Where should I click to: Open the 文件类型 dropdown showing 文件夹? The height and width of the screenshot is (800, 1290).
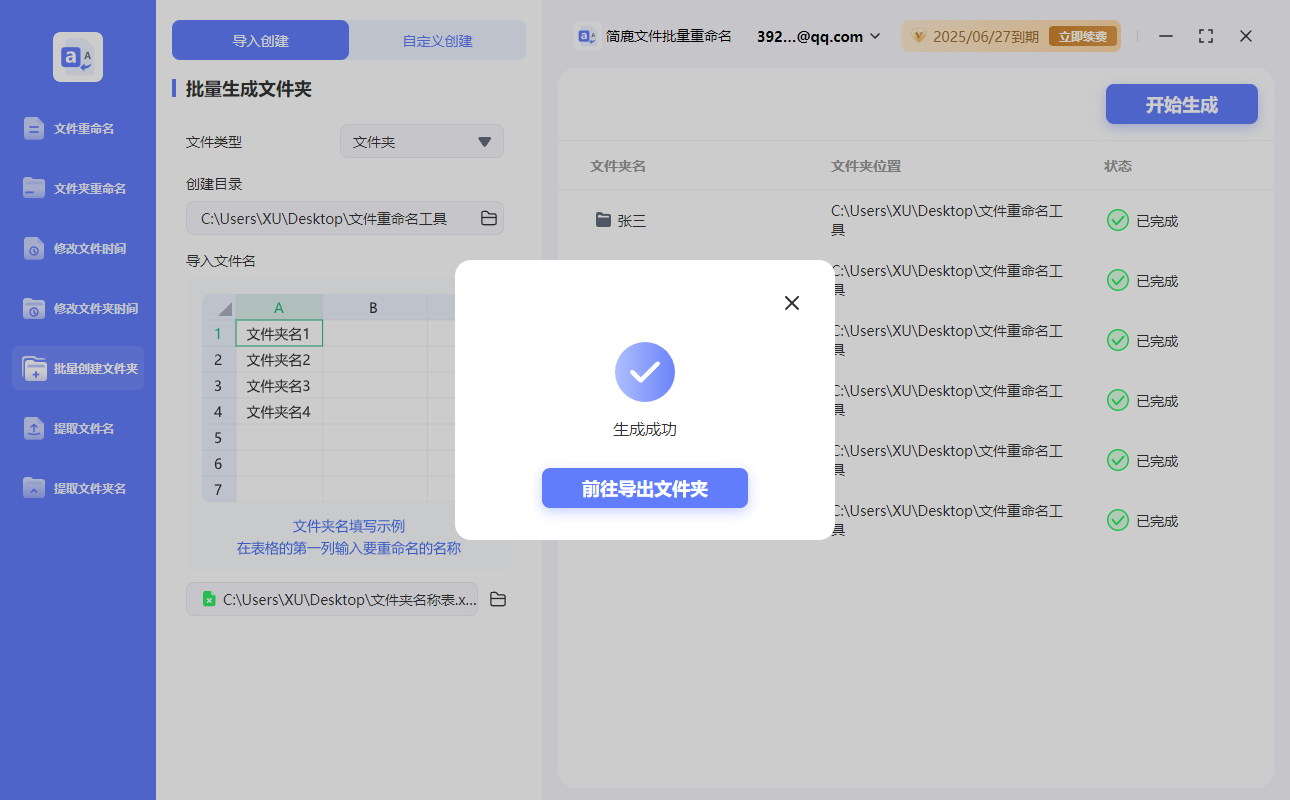click(421, 141)
